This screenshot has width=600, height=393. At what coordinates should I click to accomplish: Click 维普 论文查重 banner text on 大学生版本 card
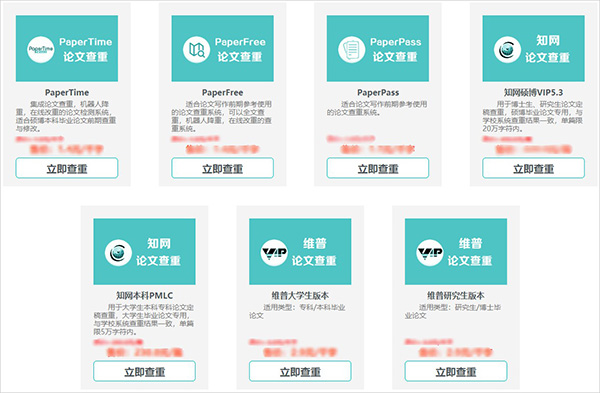point(314,252)
